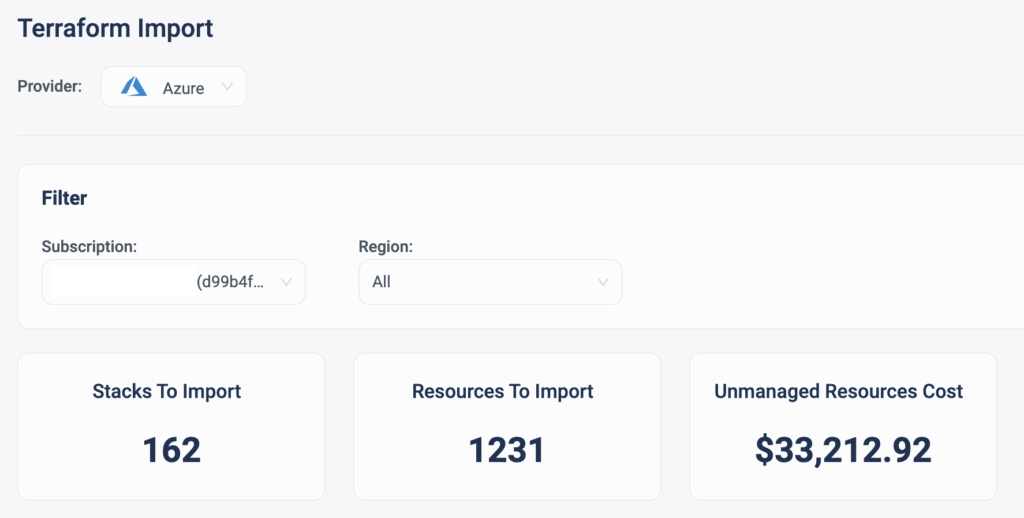Click the stacks count 162

[172, 450]
